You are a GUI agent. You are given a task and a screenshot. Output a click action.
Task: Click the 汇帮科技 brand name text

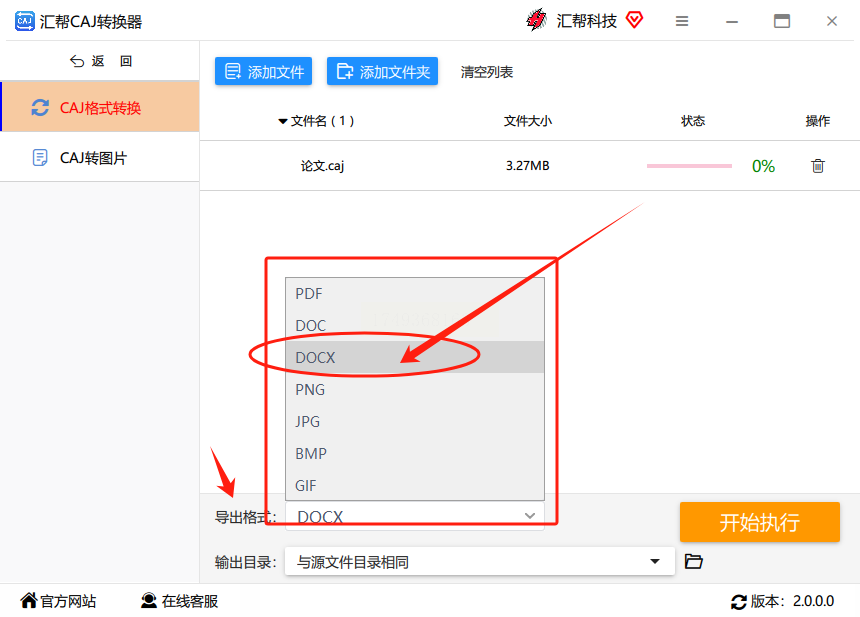tap(586, 21)
